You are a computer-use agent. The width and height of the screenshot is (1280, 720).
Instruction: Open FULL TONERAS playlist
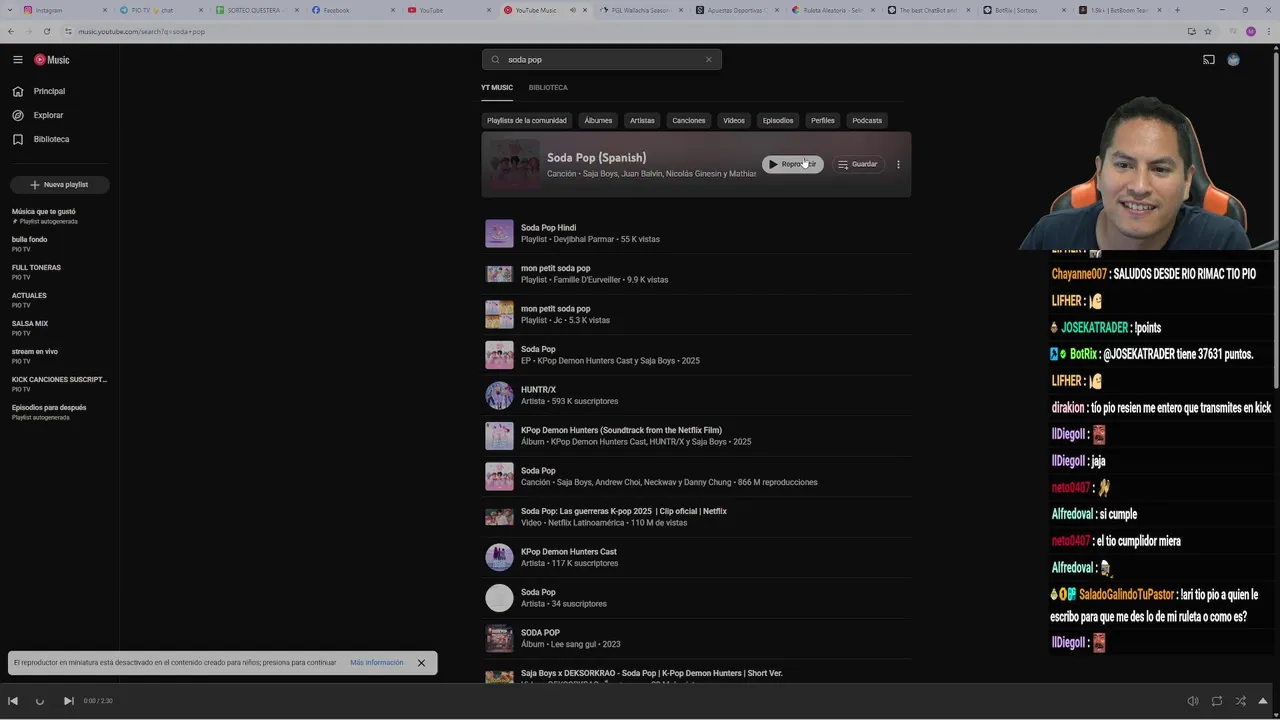[59, 272]
